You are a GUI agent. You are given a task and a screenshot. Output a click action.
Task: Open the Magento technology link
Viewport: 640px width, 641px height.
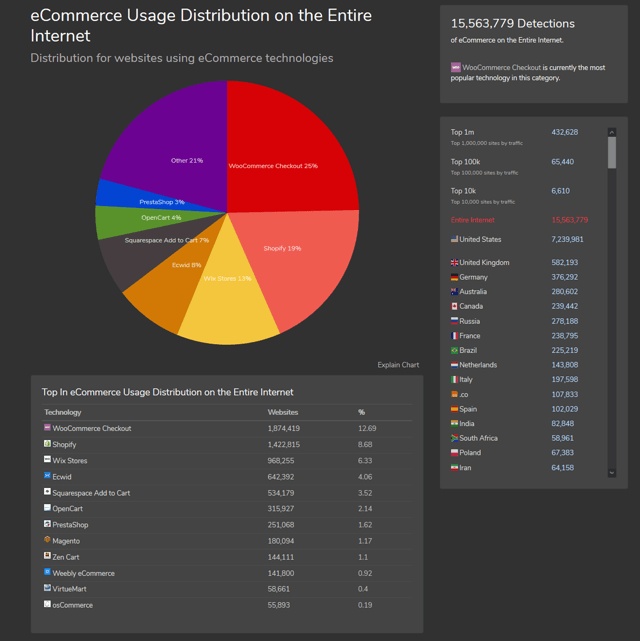click(x=66, y=541)
